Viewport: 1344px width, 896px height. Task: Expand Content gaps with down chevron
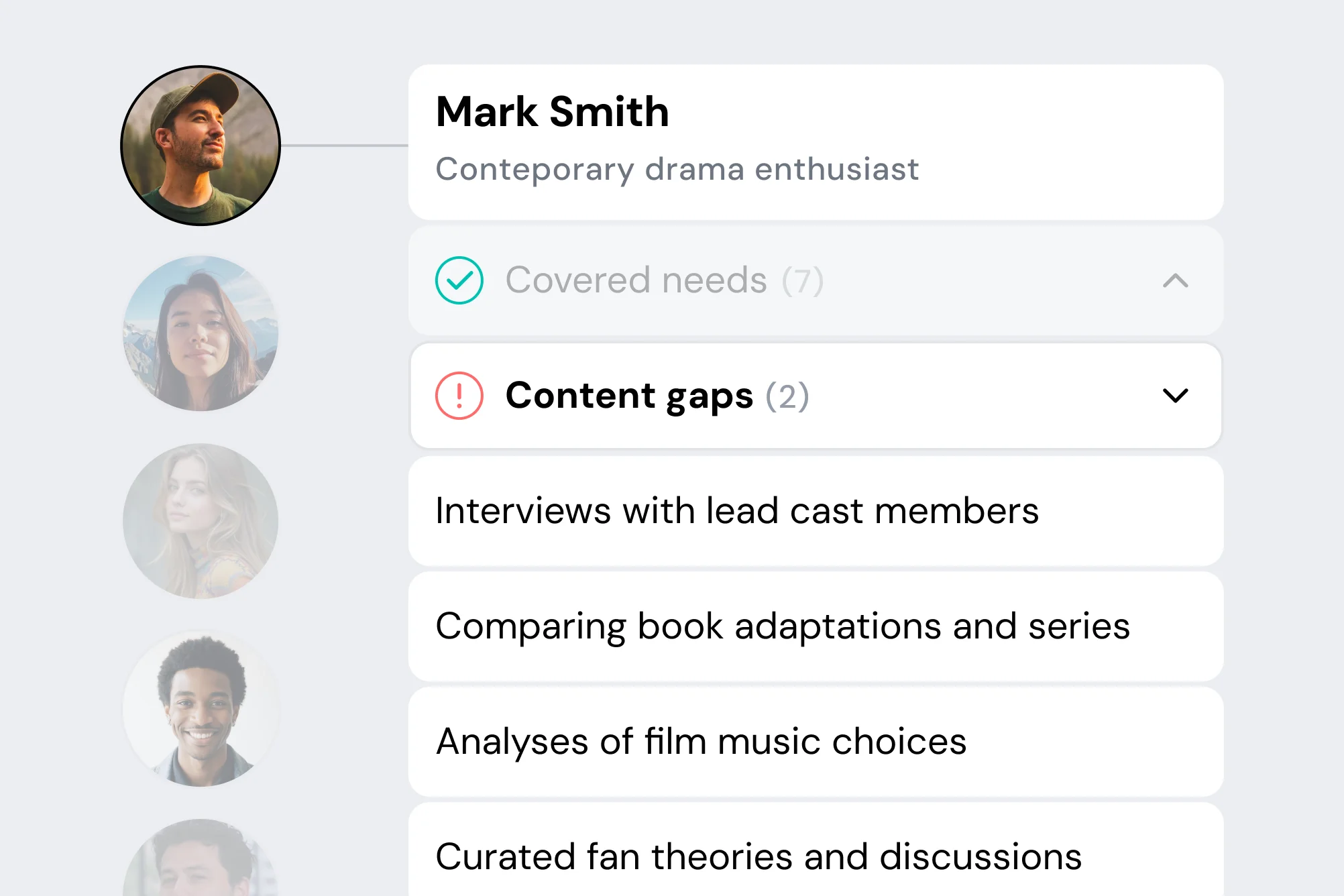click(x=1175, y=396)
